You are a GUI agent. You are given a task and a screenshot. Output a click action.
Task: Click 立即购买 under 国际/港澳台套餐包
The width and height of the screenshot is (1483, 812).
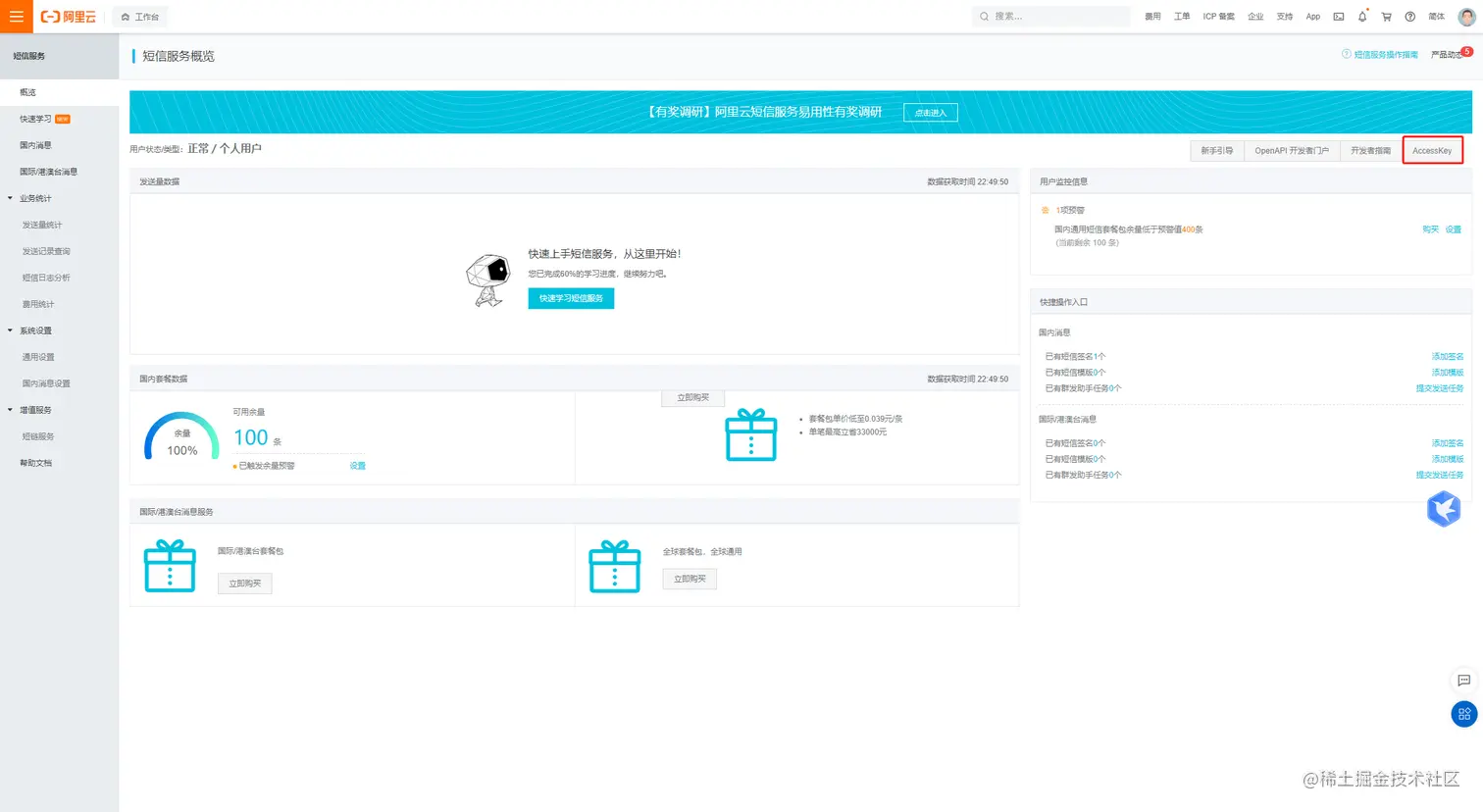[x=244, y=584]
